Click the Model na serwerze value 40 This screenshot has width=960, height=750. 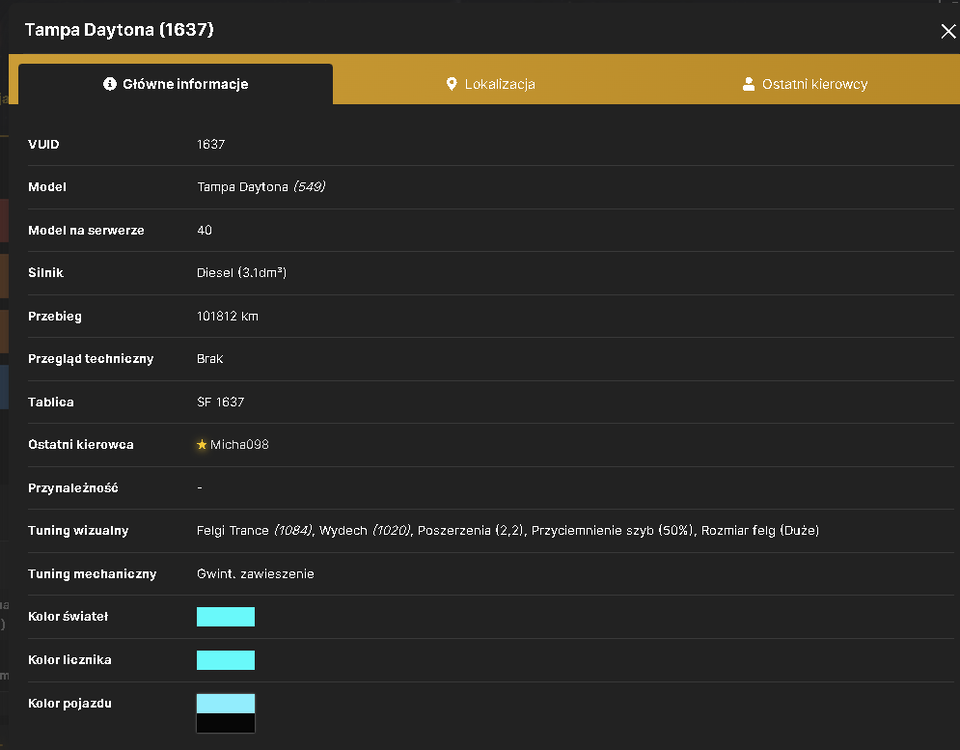[x=204, y=230]
